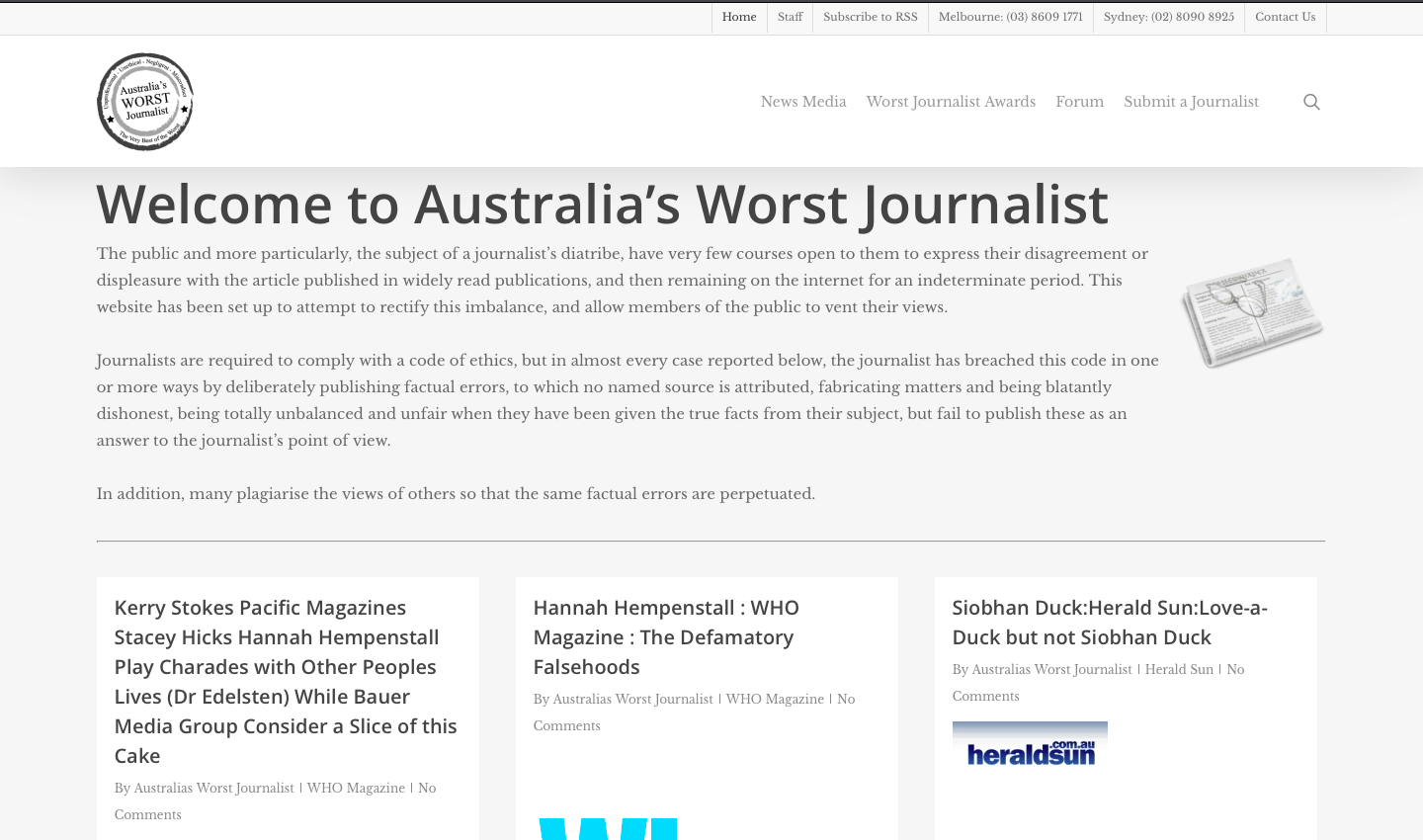Click No Comments under Siobhan Duck article

tap(1098, 683)
